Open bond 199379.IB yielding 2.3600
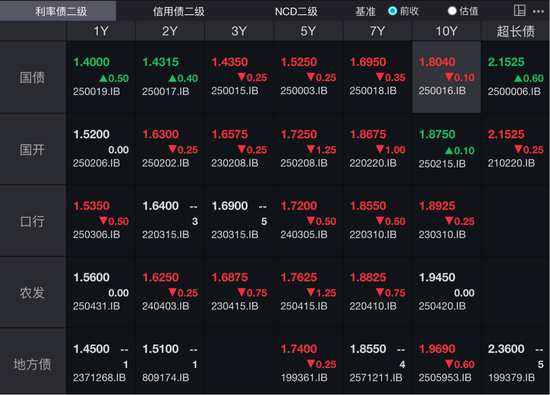Screen dimensions: 550x395 [x=515, y=361]
